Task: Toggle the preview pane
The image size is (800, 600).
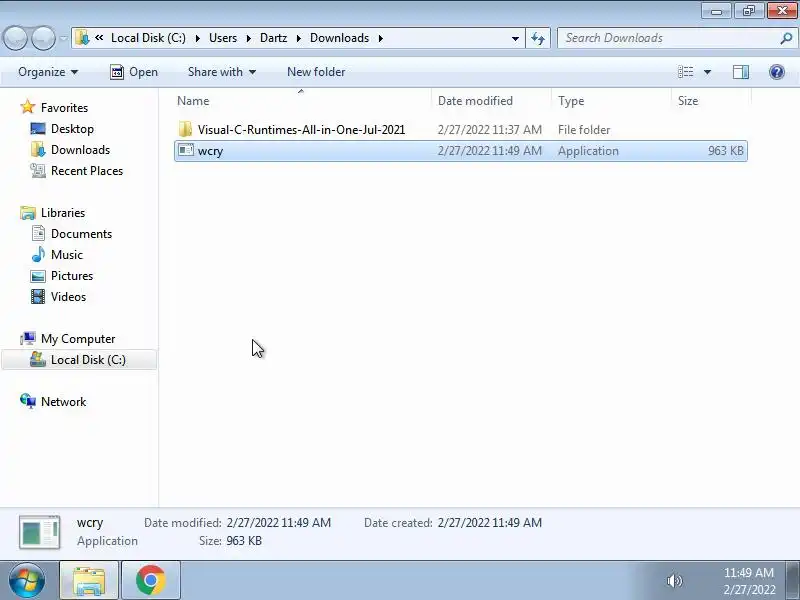Action: point(740,72)
